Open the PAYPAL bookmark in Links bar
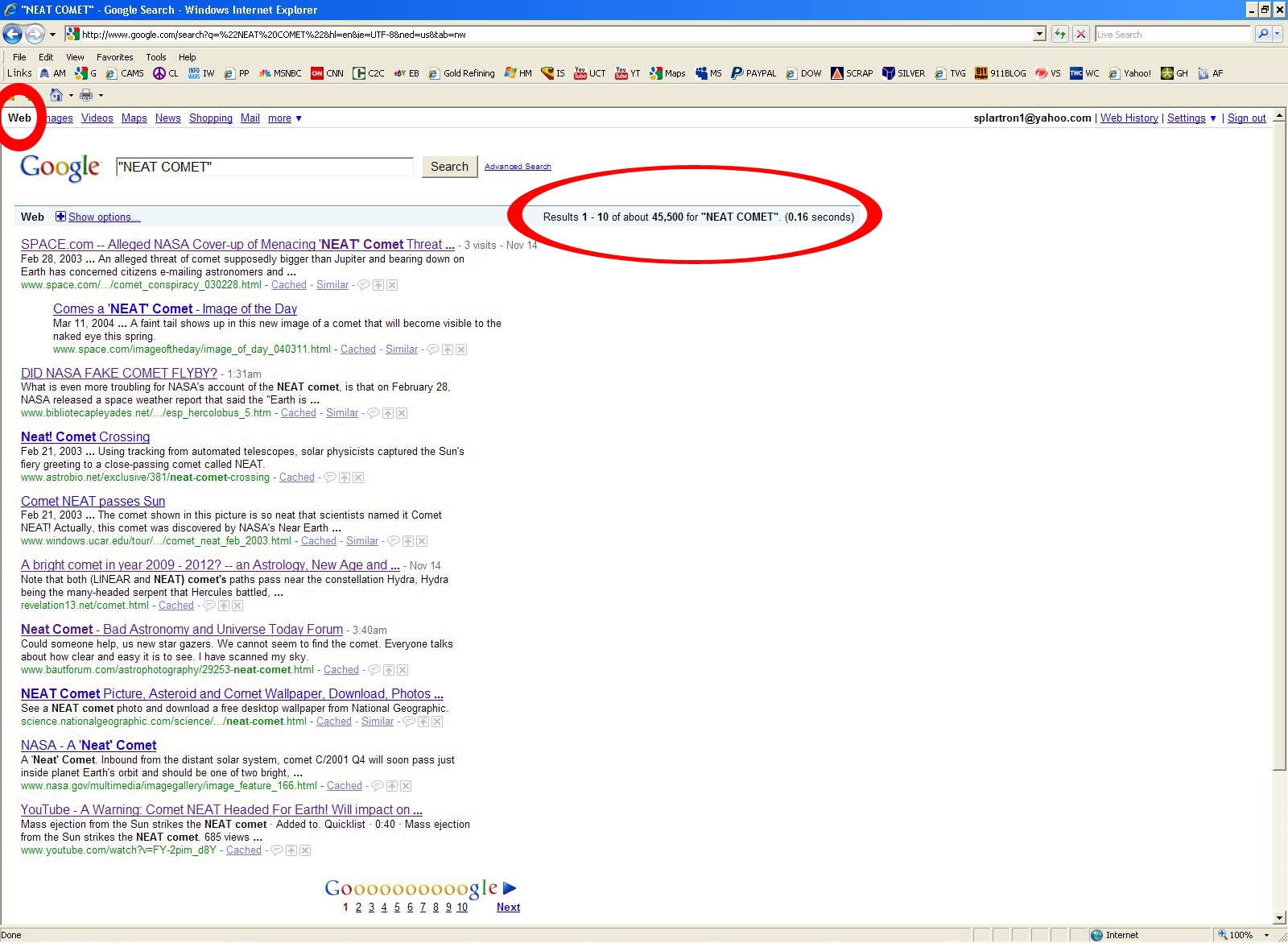 click(753, 73)
